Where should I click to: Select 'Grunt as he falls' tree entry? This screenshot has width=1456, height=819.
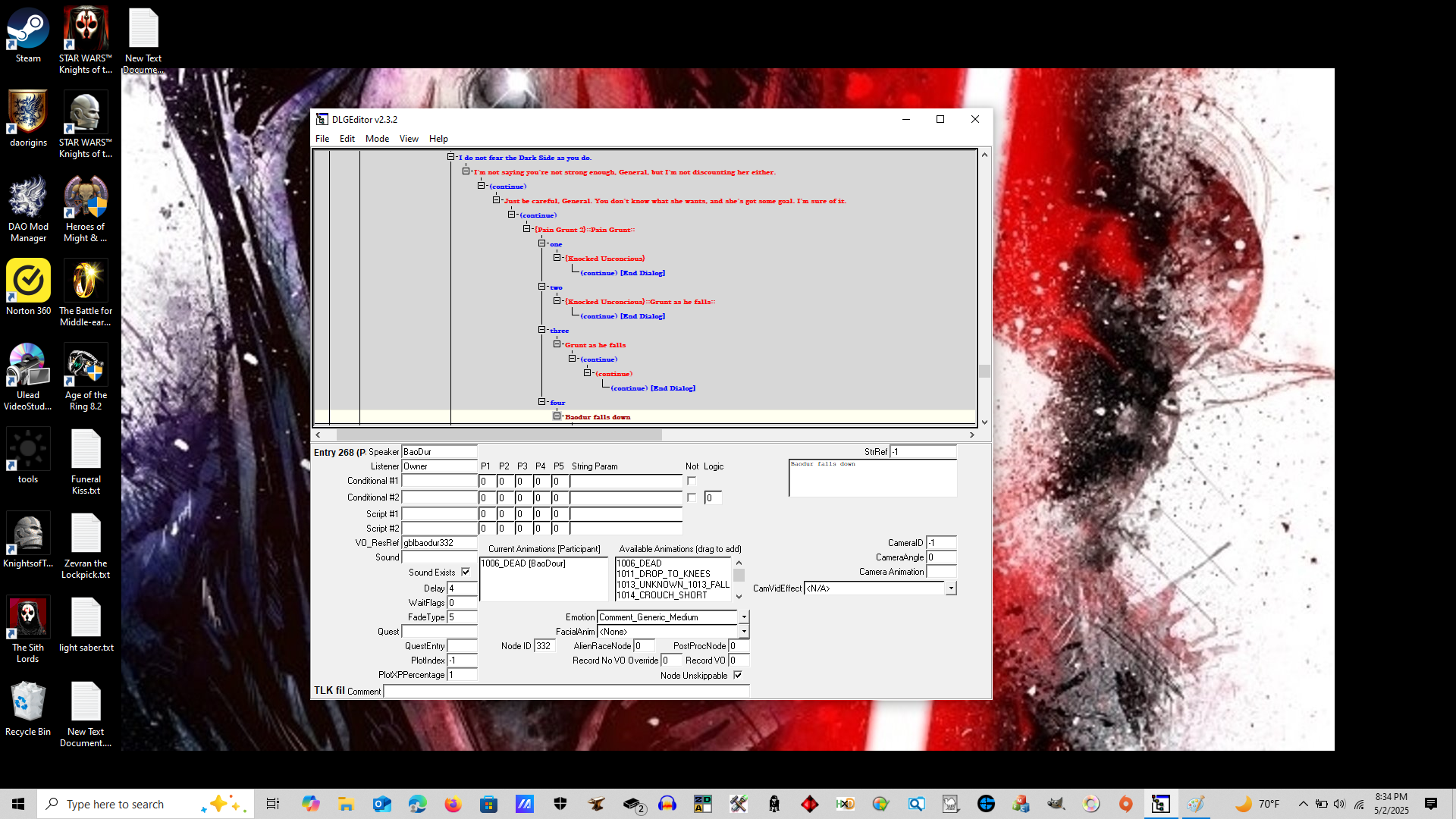point(595,345)
